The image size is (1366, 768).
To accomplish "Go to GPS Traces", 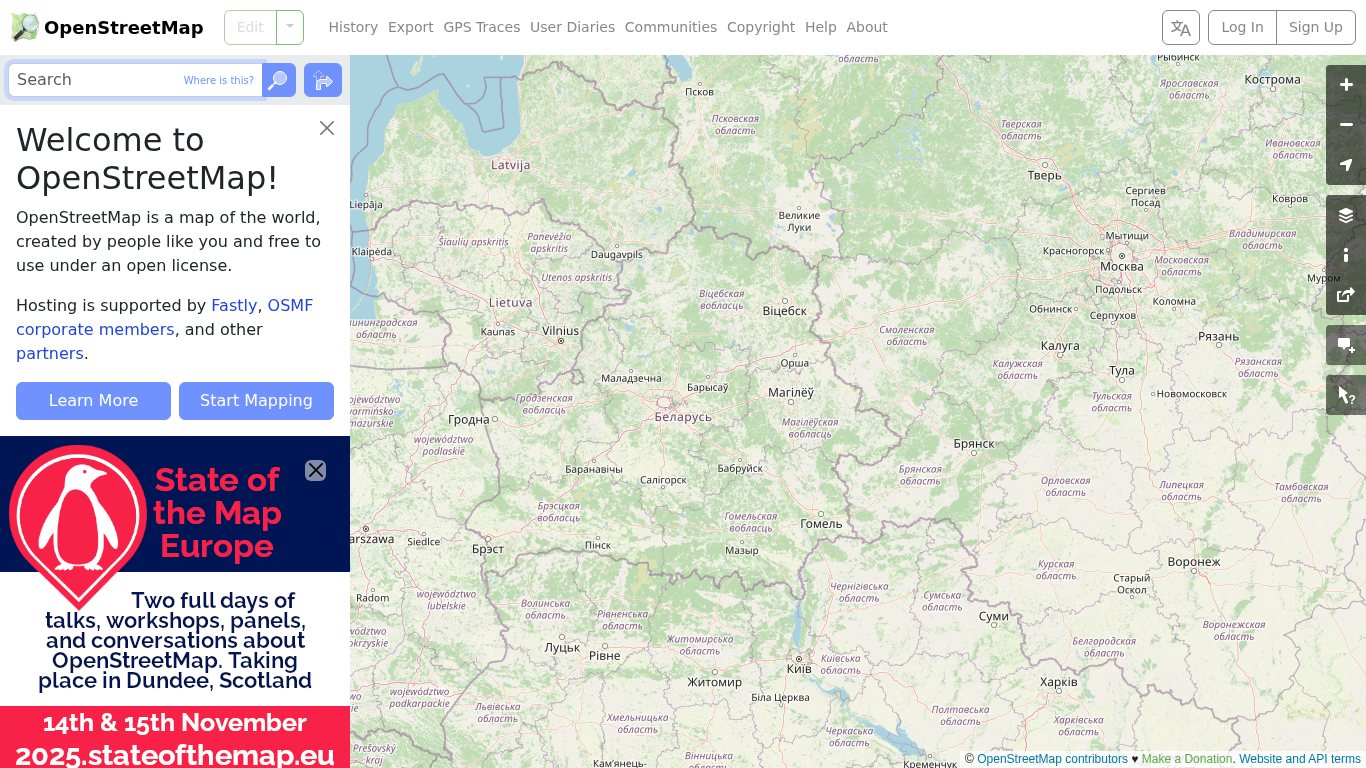I will [x=482, y=27].
